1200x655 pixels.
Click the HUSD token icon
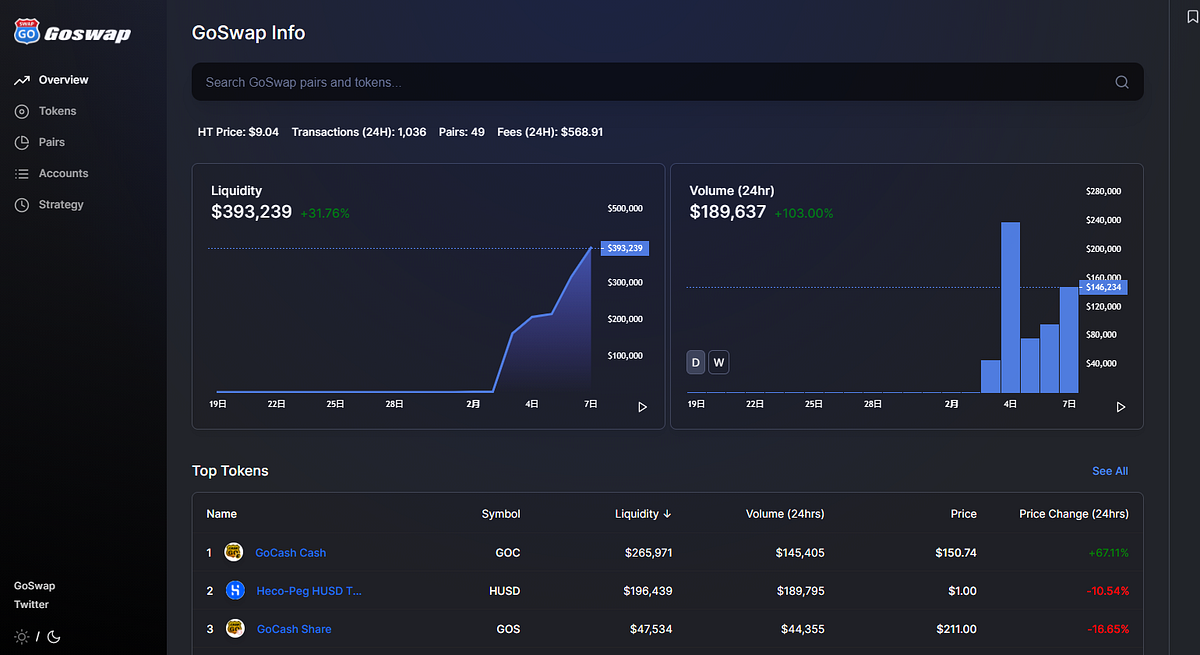235,591
